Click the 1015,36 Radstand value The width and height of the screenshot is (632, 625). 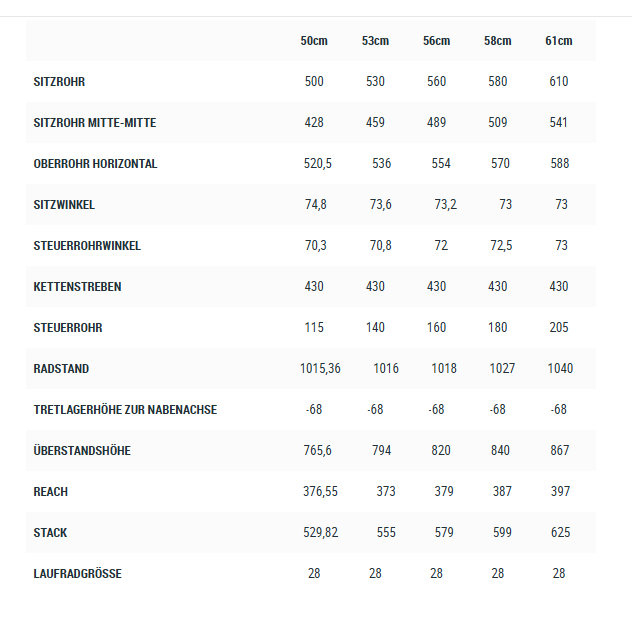coord(320,369)
